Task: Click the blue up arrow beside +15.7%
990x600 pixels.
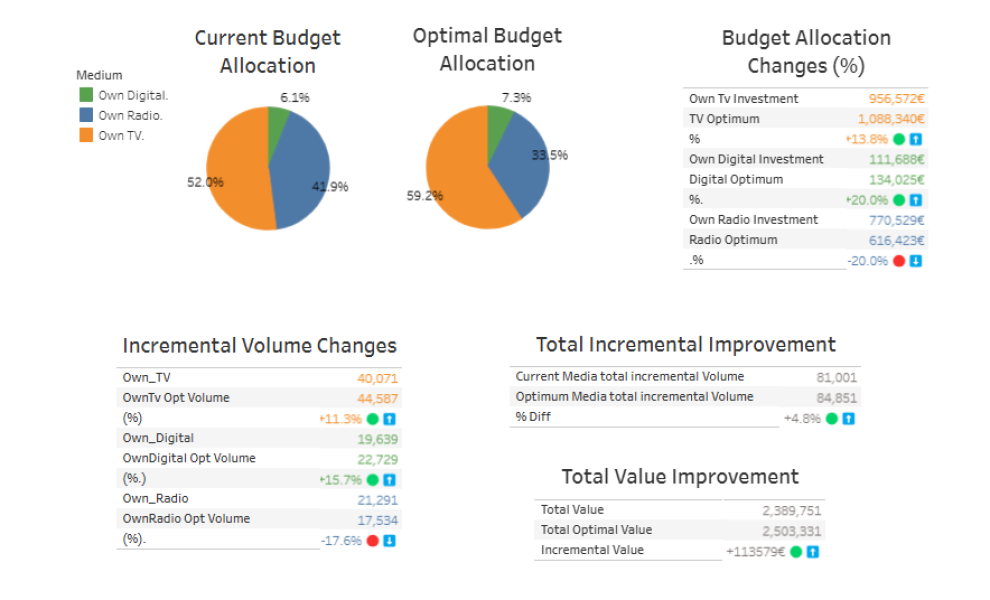Action: [390, 480]
